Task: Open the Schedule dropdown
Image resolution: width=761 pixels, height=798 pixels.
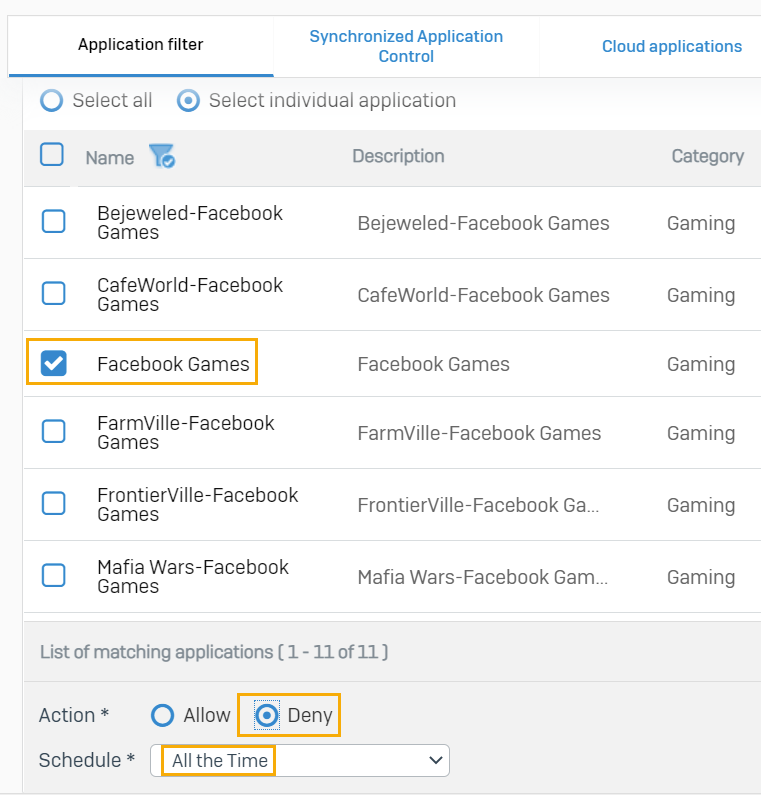Action: click(300, 761)
